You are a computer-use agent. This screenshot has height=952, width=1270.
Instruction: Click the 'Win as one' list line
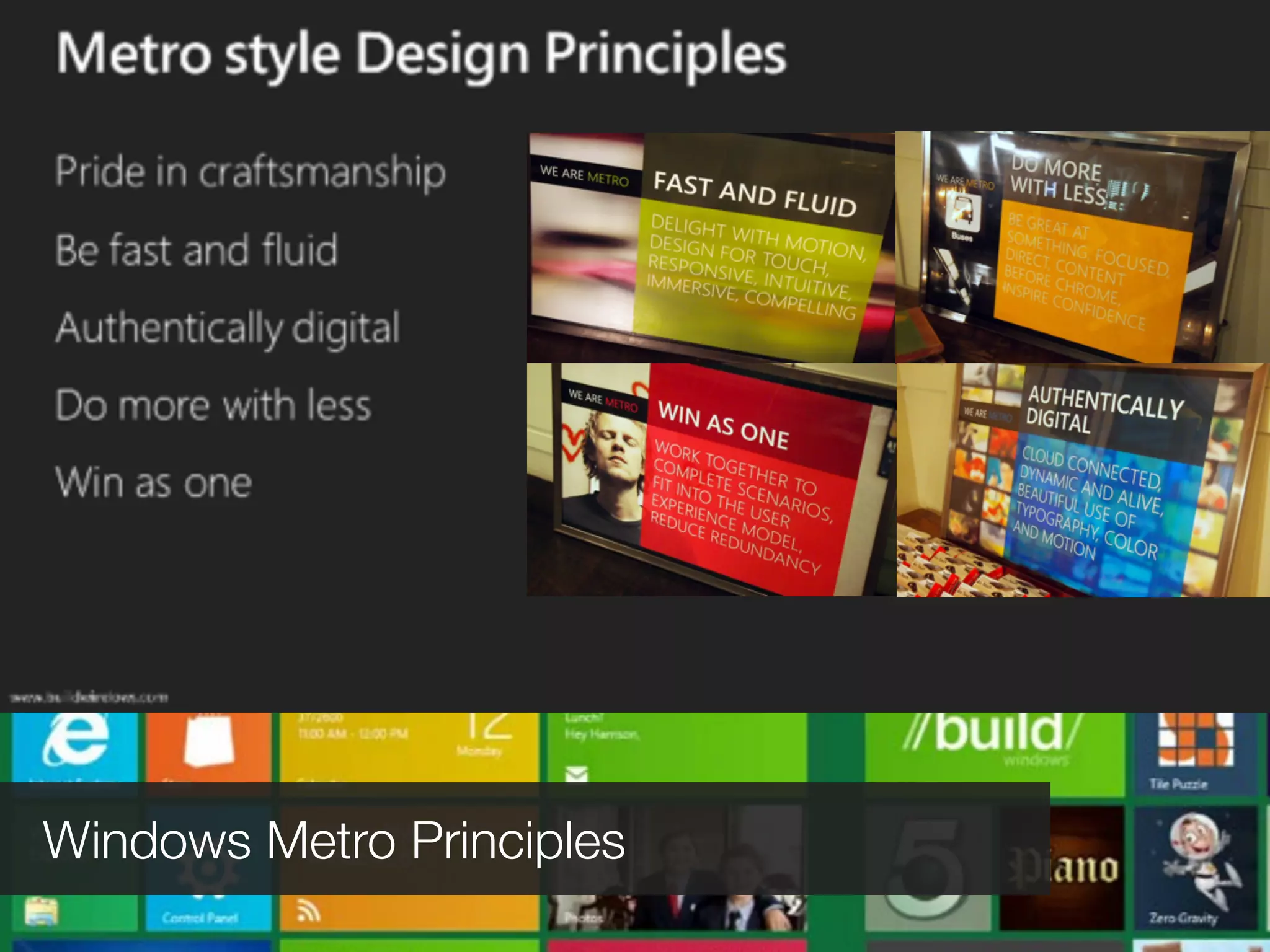click(154, 482)
